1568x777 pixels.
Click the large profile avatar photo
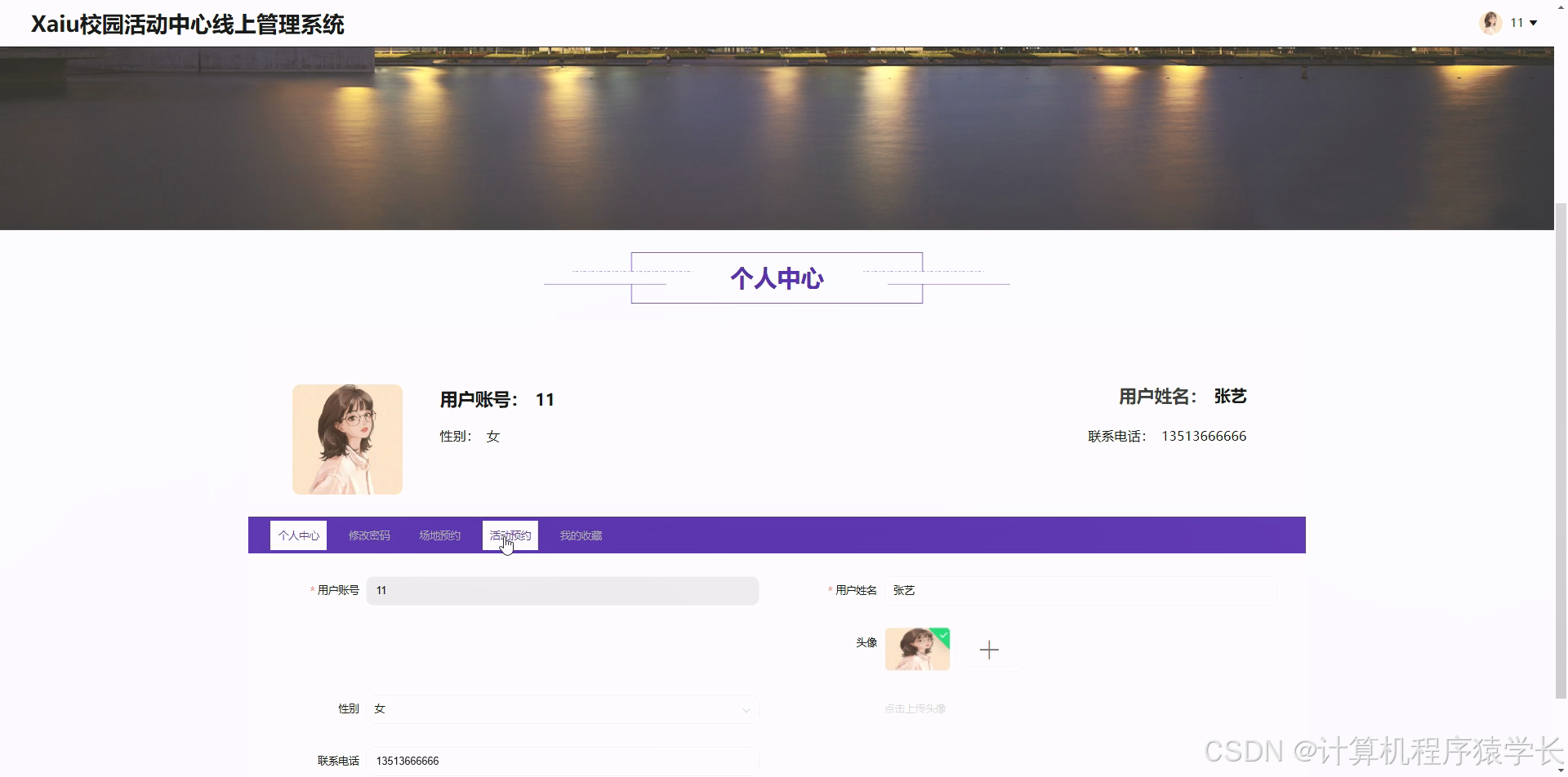tap(347, 438)
